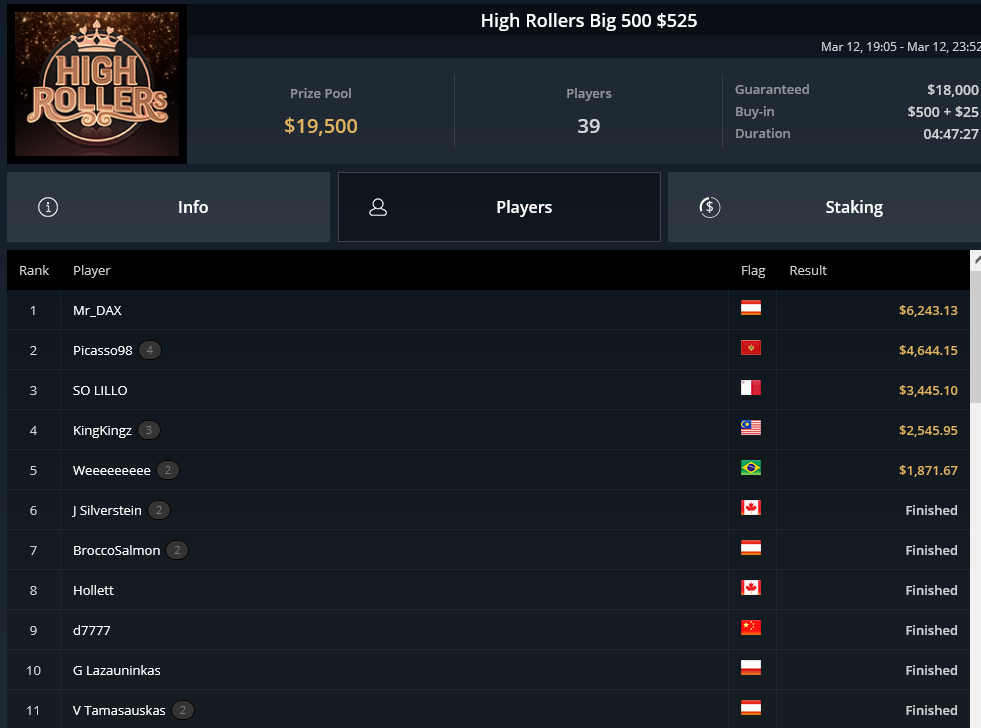Click the China flag for d7777
981x728 pixels.
pos(751,628)
